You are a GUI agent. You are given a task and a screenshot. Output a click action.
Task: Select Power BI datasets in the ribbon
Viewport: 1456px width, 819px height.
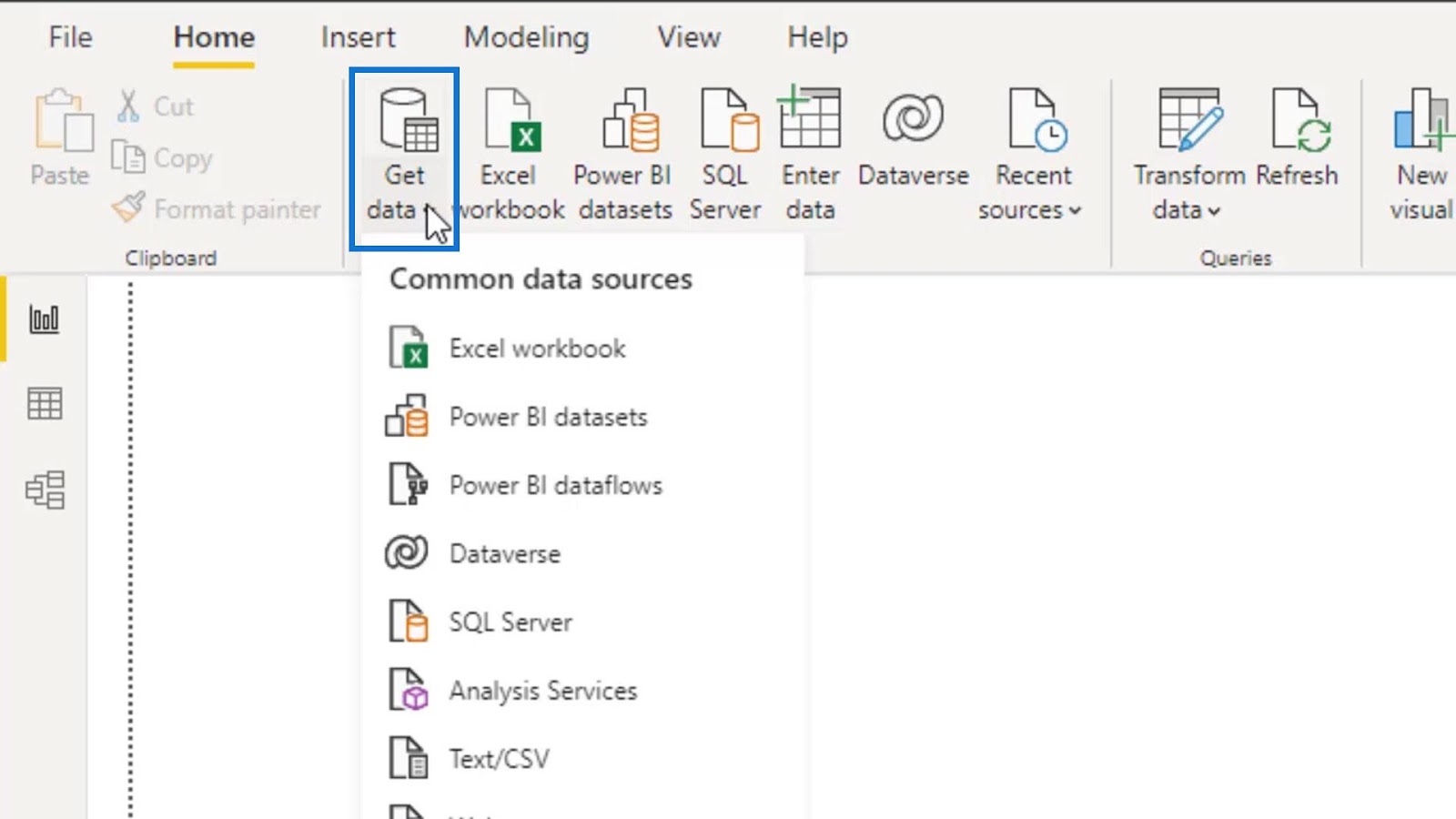click(x=624, y=155)
